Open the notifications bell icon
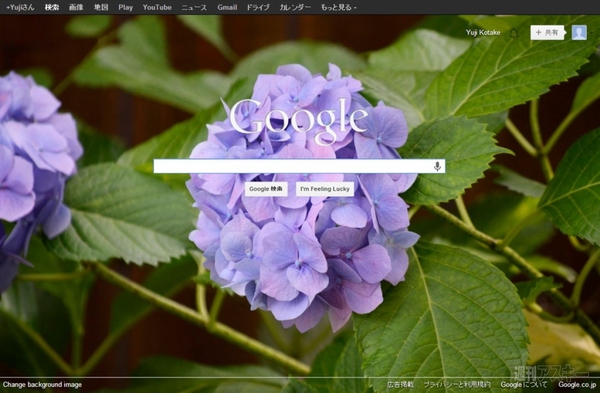This screenshot has height=393, width=600. 514,33
